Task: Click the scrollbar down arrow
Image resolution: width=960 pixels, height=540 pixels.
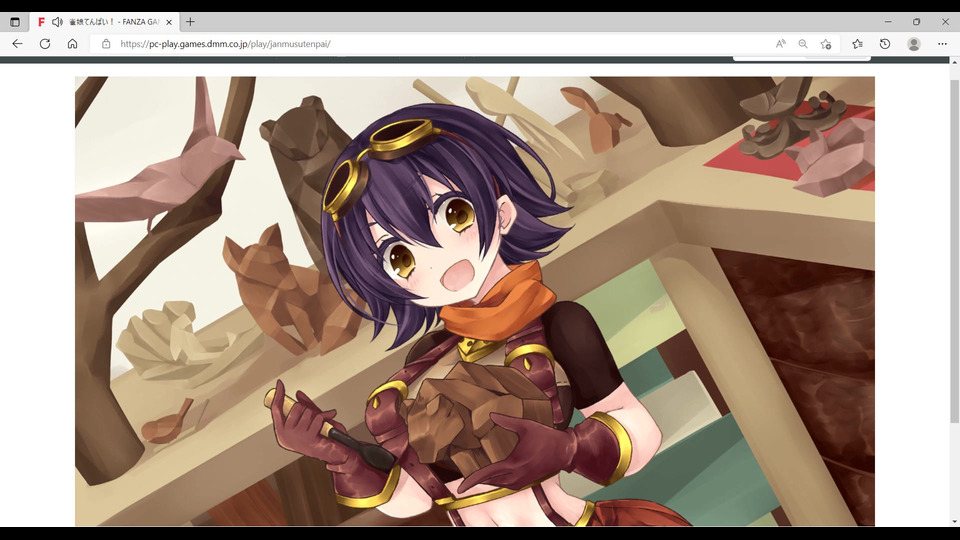Action: [x=954, y=522]
